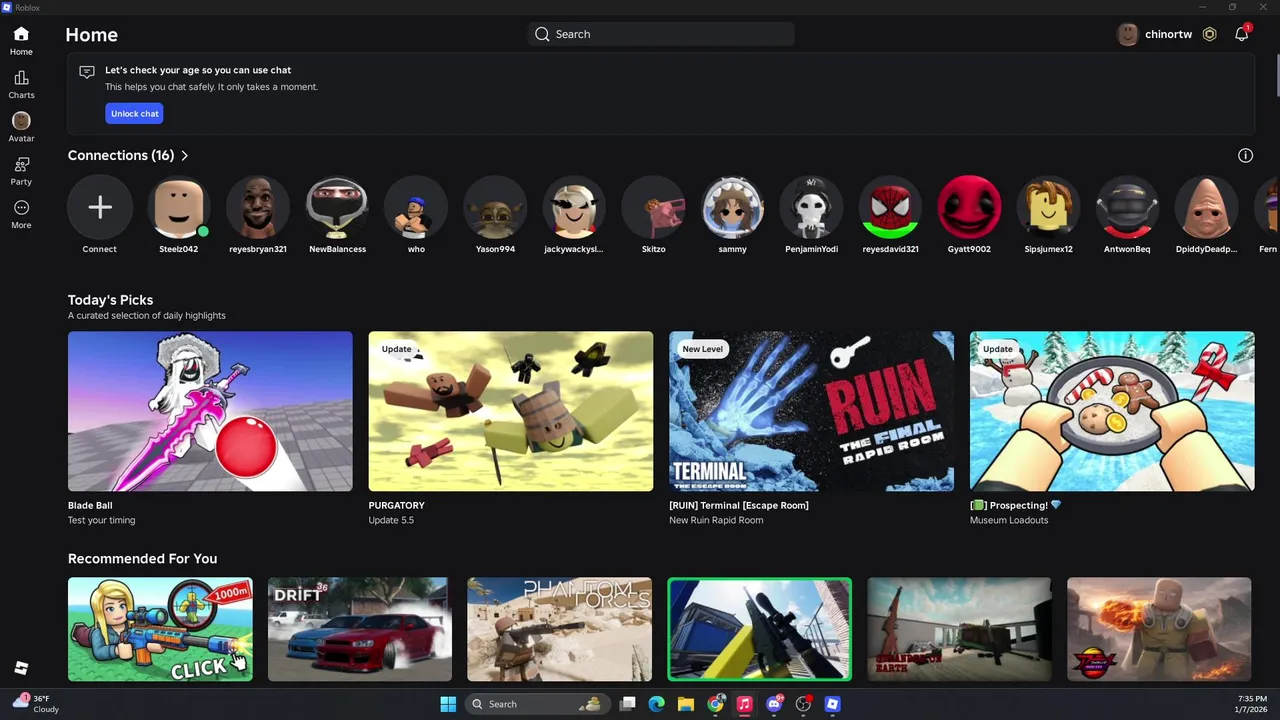Click the chat bubble icon in age banner
This screenshot has width=1280, height=720.
click(87, 72)
